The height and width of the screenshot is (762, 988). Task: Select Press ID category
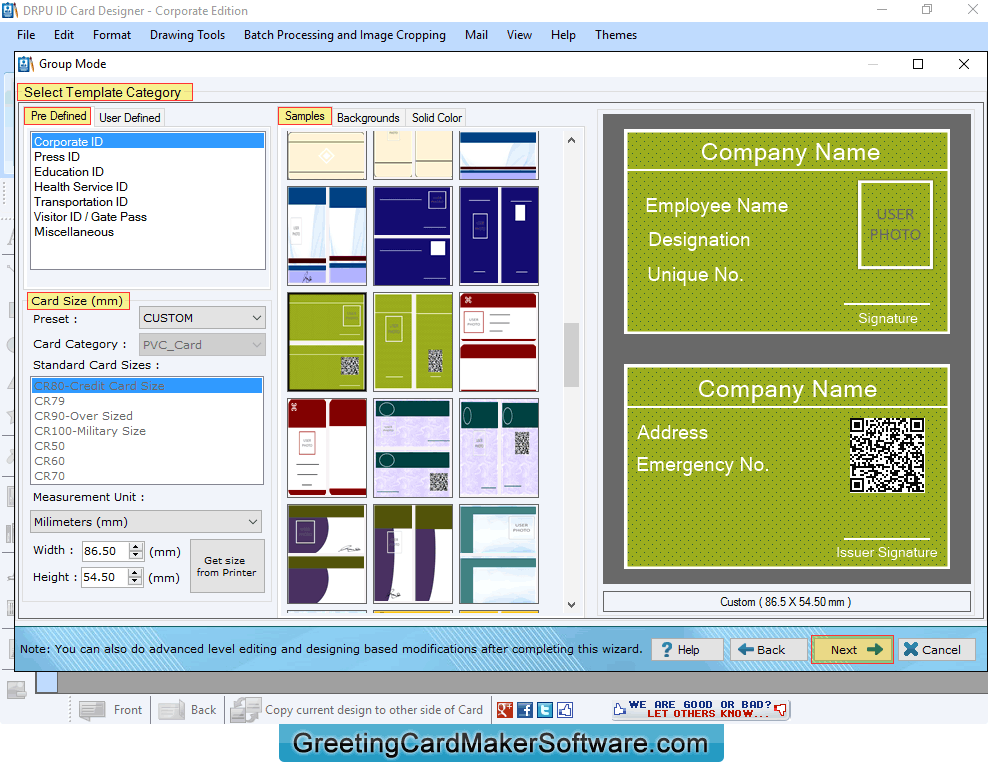(148, 157)
